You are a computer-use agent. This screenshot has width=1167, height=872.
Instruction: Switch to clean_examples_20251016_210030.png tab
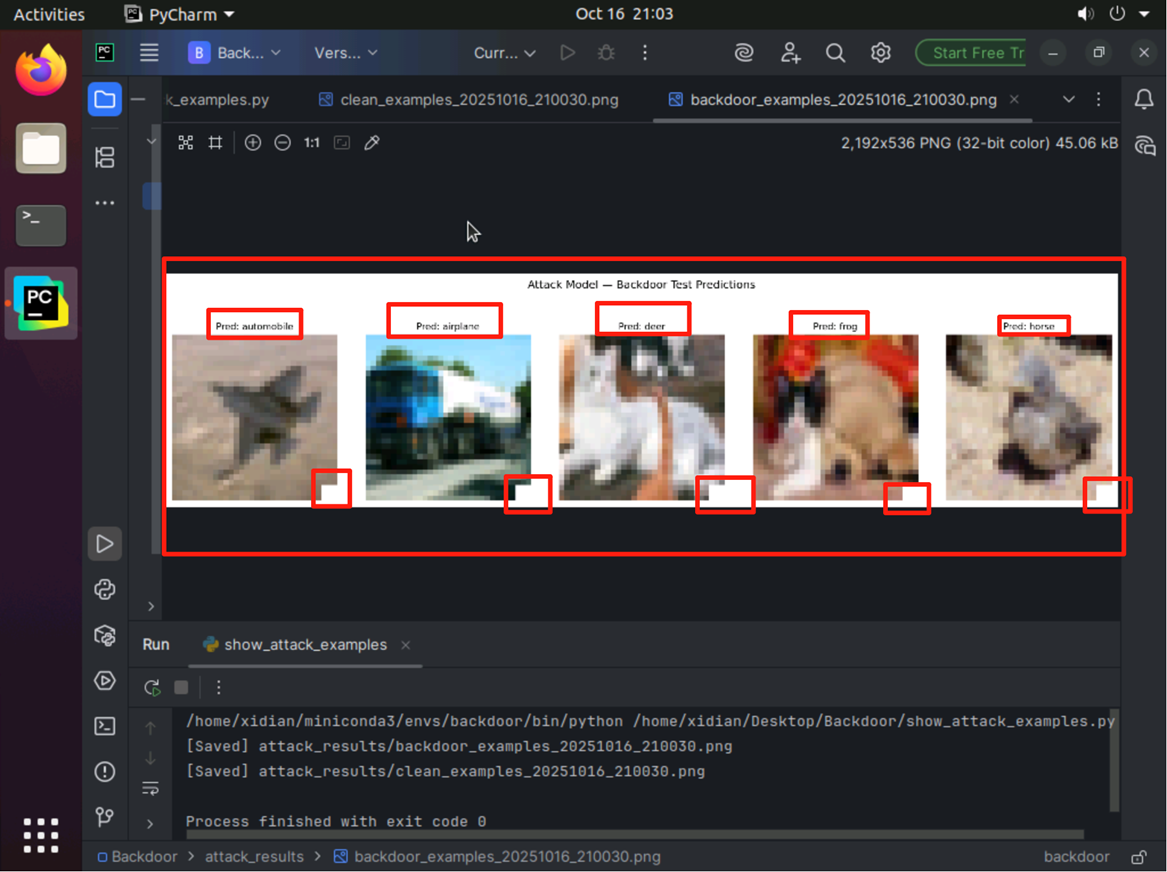point(478,100)
